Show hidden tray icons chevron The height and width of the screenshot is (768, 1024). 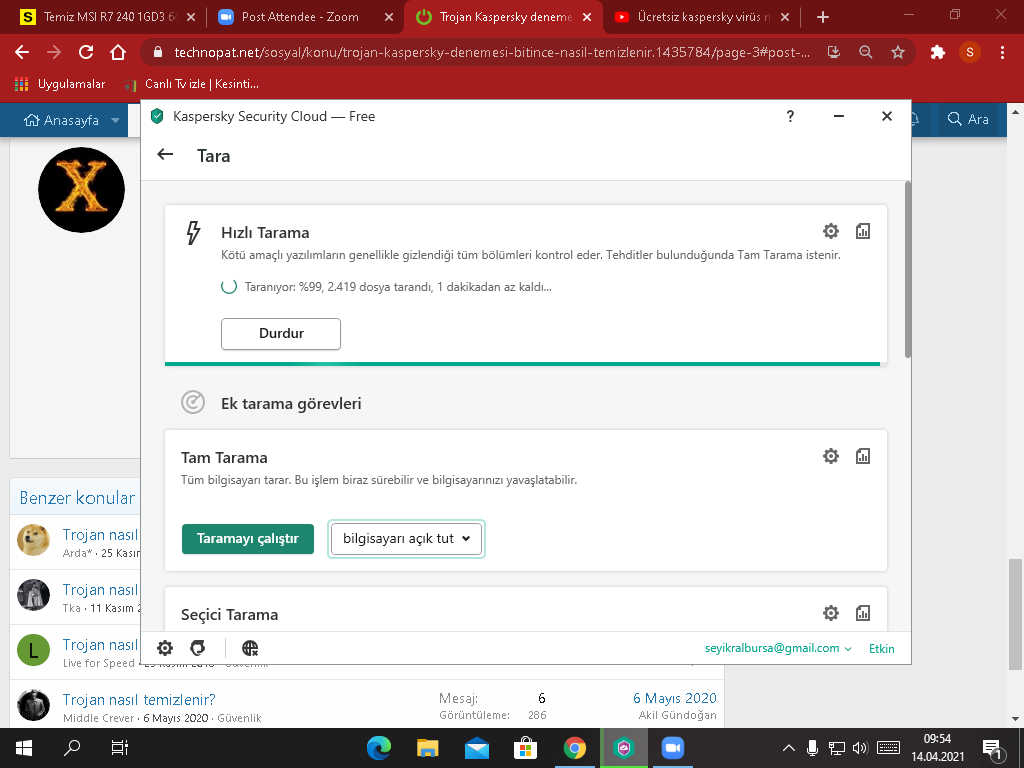pos(789,748)
